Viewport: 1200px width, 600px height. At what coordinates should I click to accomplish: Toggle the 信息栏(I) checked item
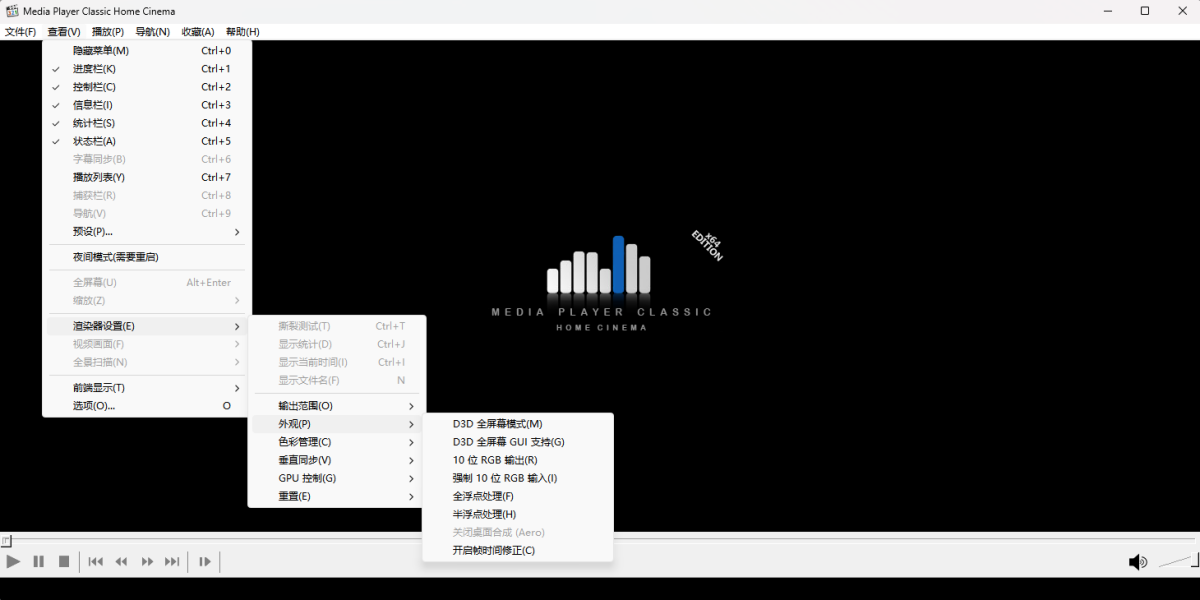click(146, 105)
